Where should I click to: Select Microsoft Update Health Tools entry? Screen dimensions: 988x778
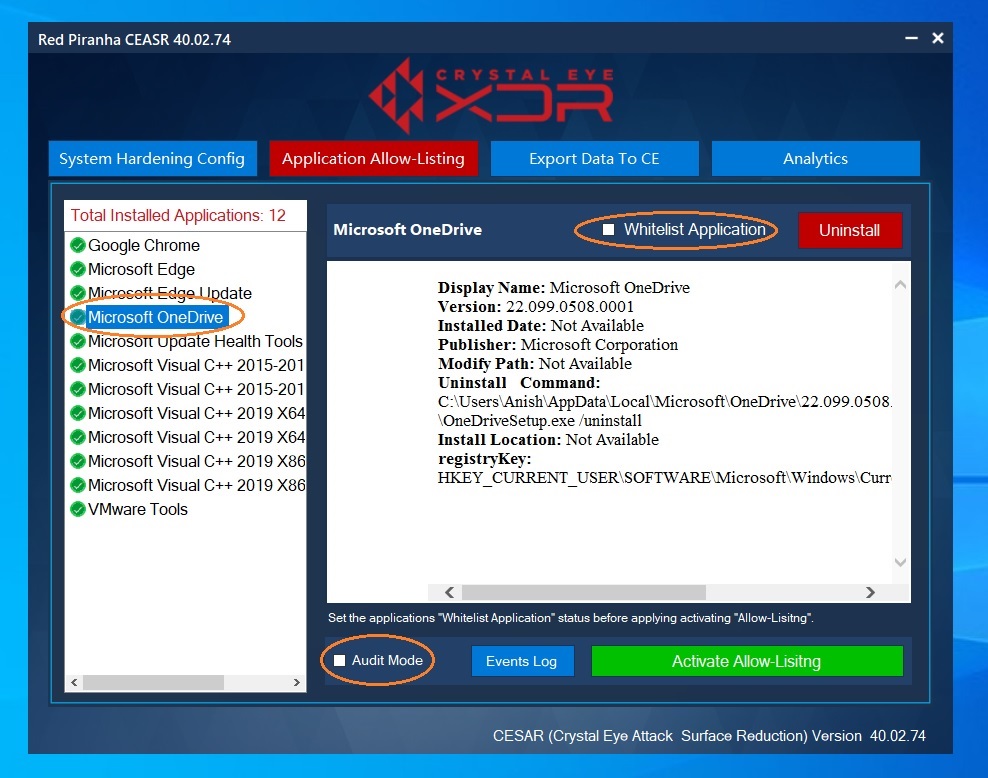pyautogui.click(x=195, y=341)
